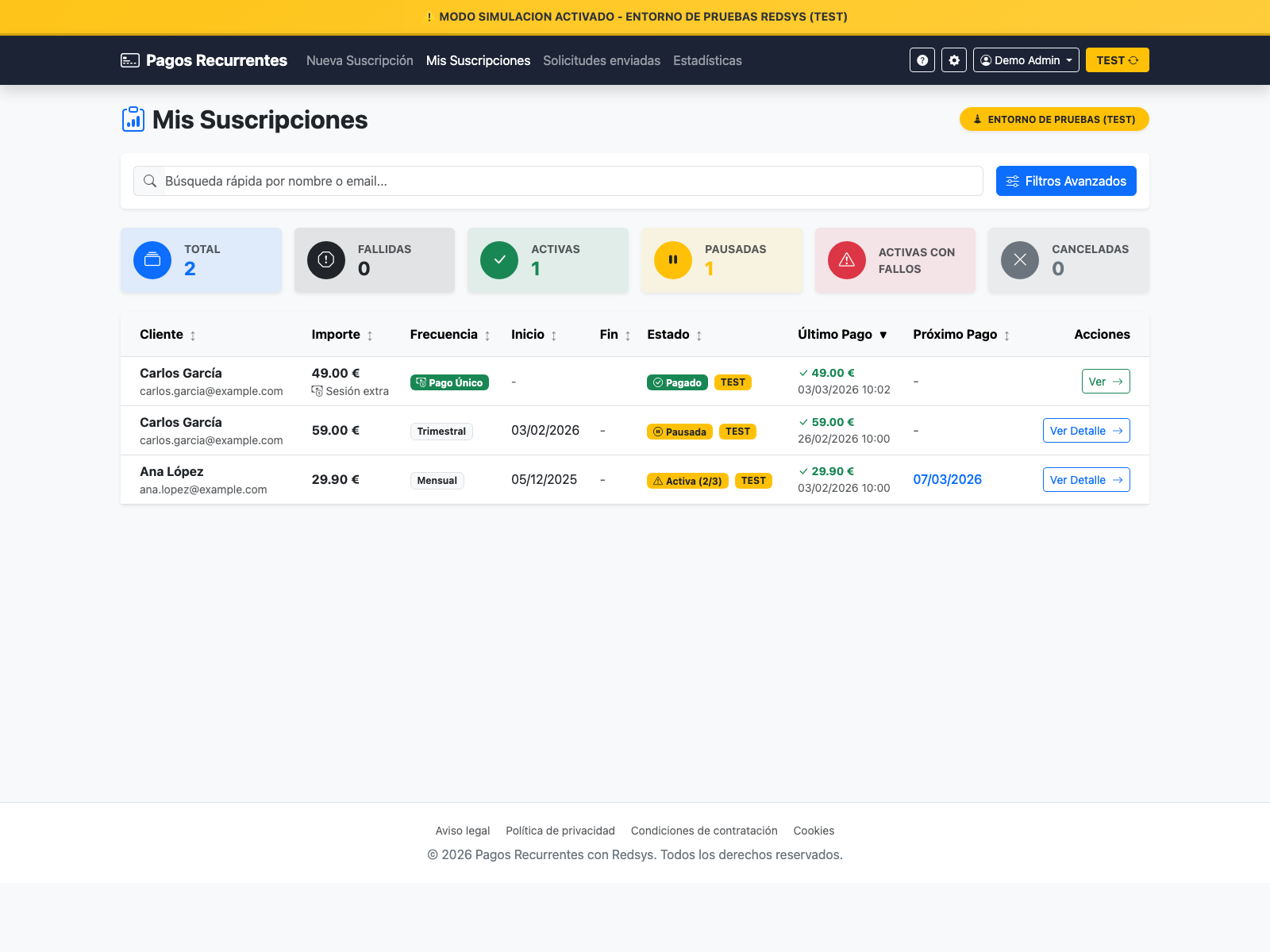The width and height of the screenshot is (1270, 952).
Task: Open the help icon in the navbar
Action: click(x=922, y=59)
